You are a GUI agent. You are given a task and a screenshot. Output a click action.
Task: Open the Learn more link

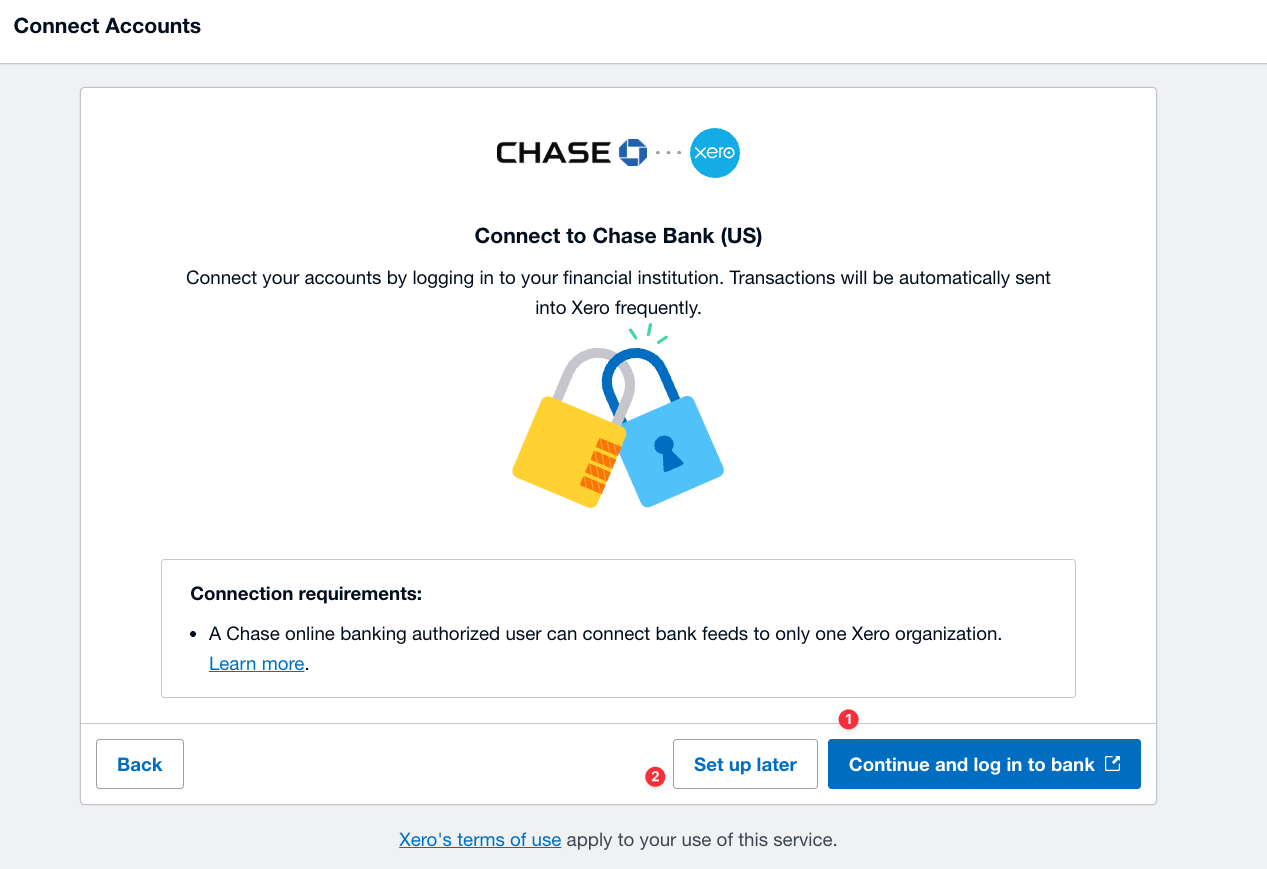coord(256,663)
